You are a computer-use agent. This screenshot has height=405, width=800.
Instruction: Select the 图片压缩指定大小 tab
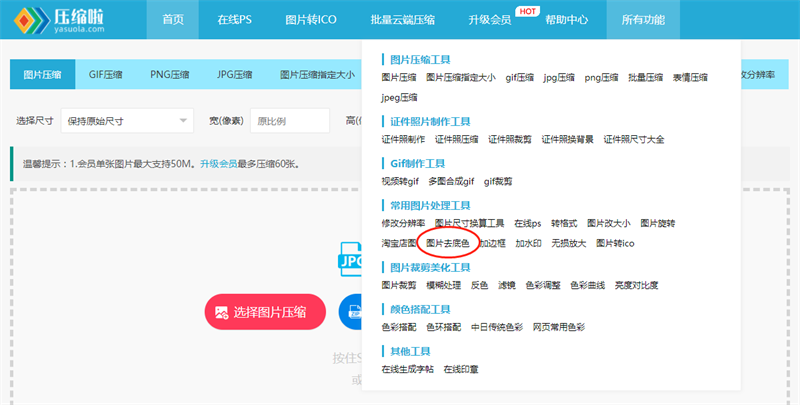[317, 74]
